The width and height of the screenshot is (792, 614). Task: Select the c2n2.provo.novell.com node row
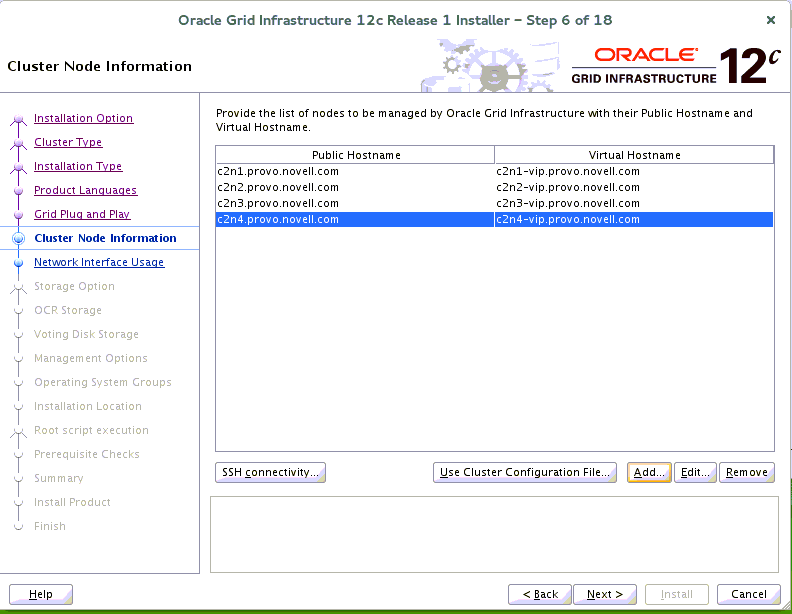278,187
